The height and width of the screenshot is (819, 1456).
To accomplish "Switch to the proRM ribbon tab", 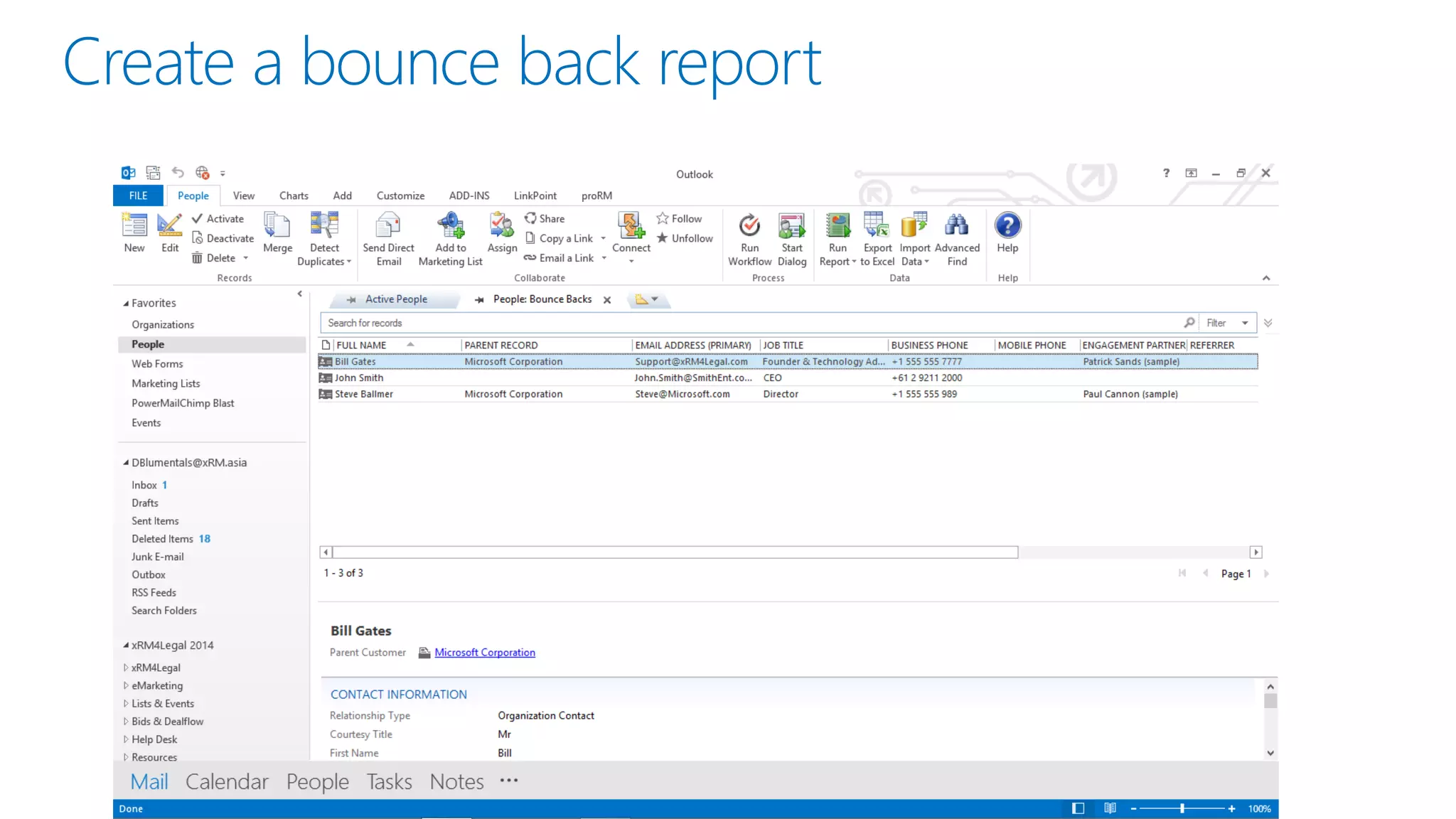I will 596,196.
